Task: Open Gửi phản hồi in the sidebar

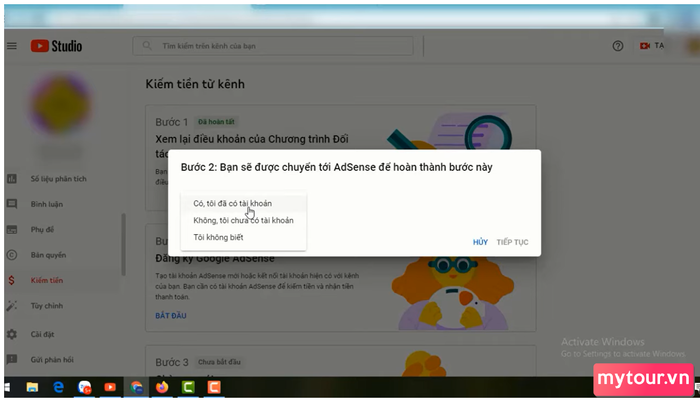Action: [x=52, y=359]
